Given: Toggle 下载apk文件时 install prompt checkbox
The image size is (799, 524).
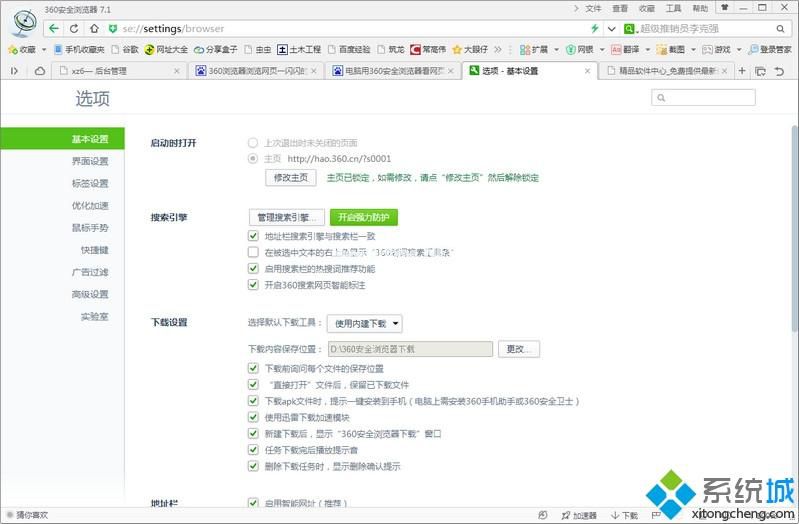Looking at the screenshot, I should point(253,401).
